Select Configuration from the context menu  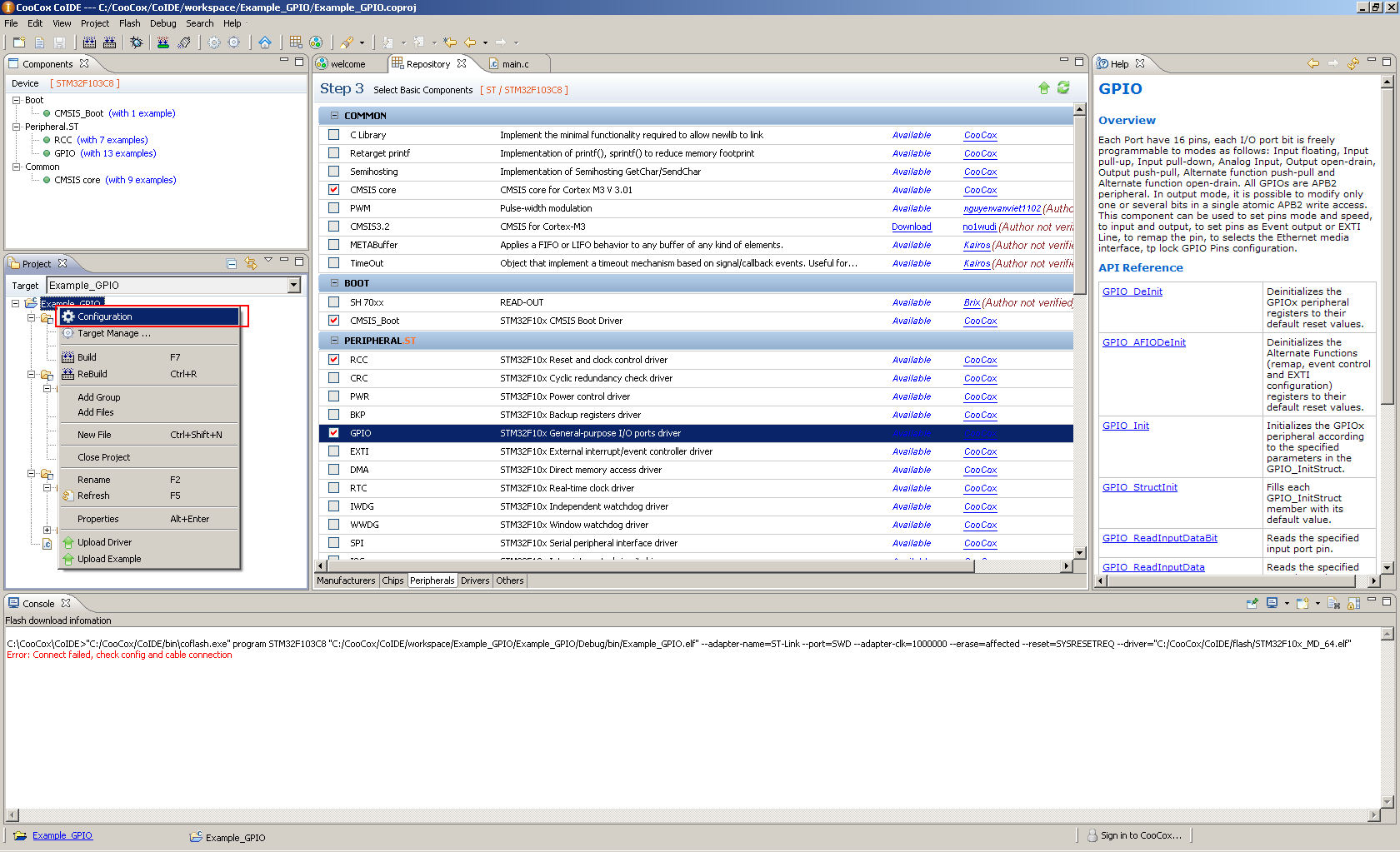(105, 316)
